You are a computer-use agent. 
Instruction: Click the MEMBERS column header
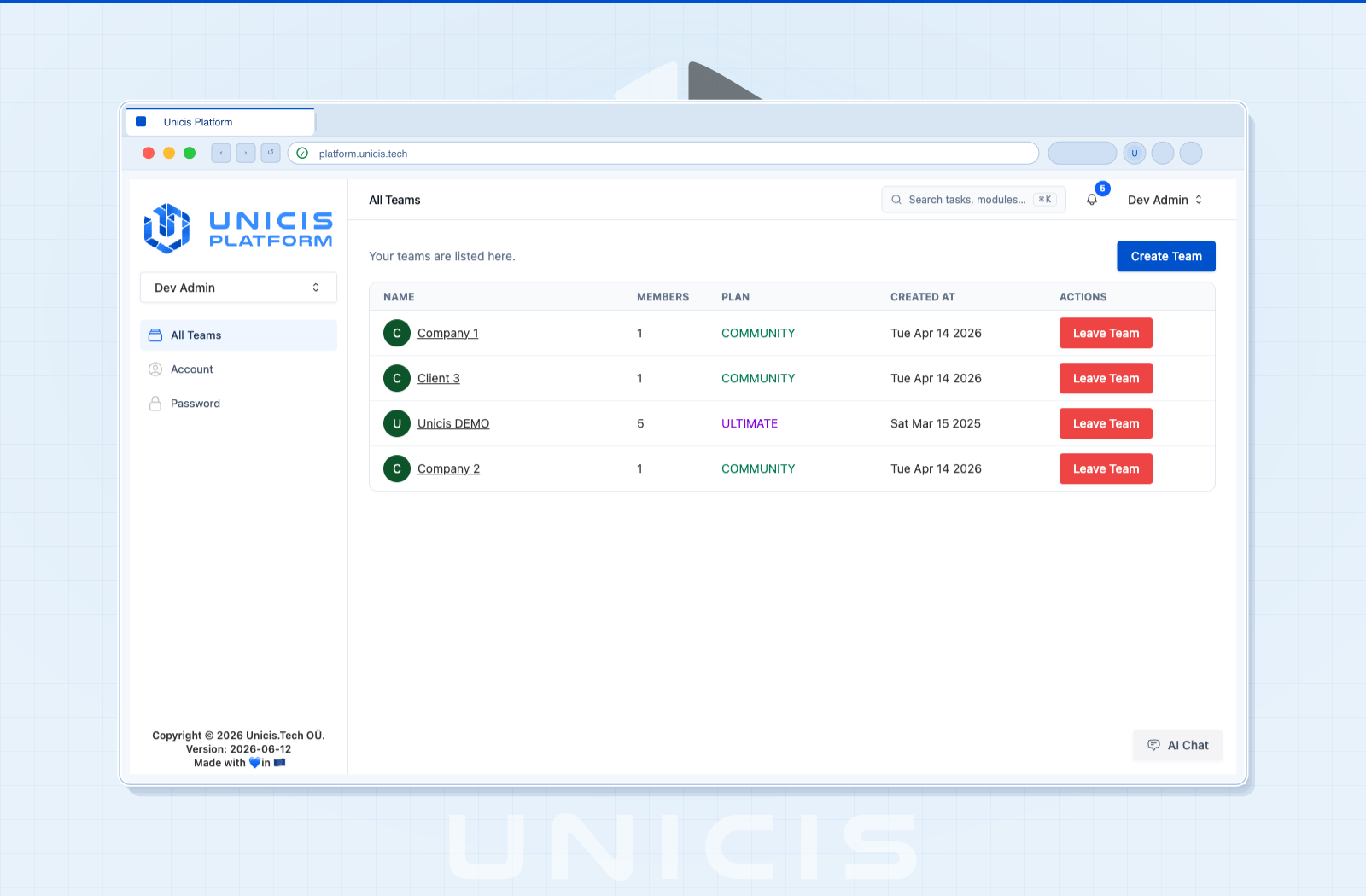663,297
